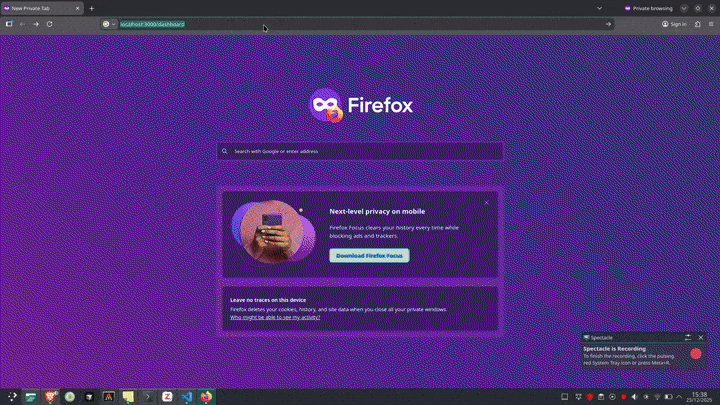Image resolution: width=720 pixels, height=405 pixels.
Task: Expand the list all tabs dropdown
Action: tap(599, 8)
